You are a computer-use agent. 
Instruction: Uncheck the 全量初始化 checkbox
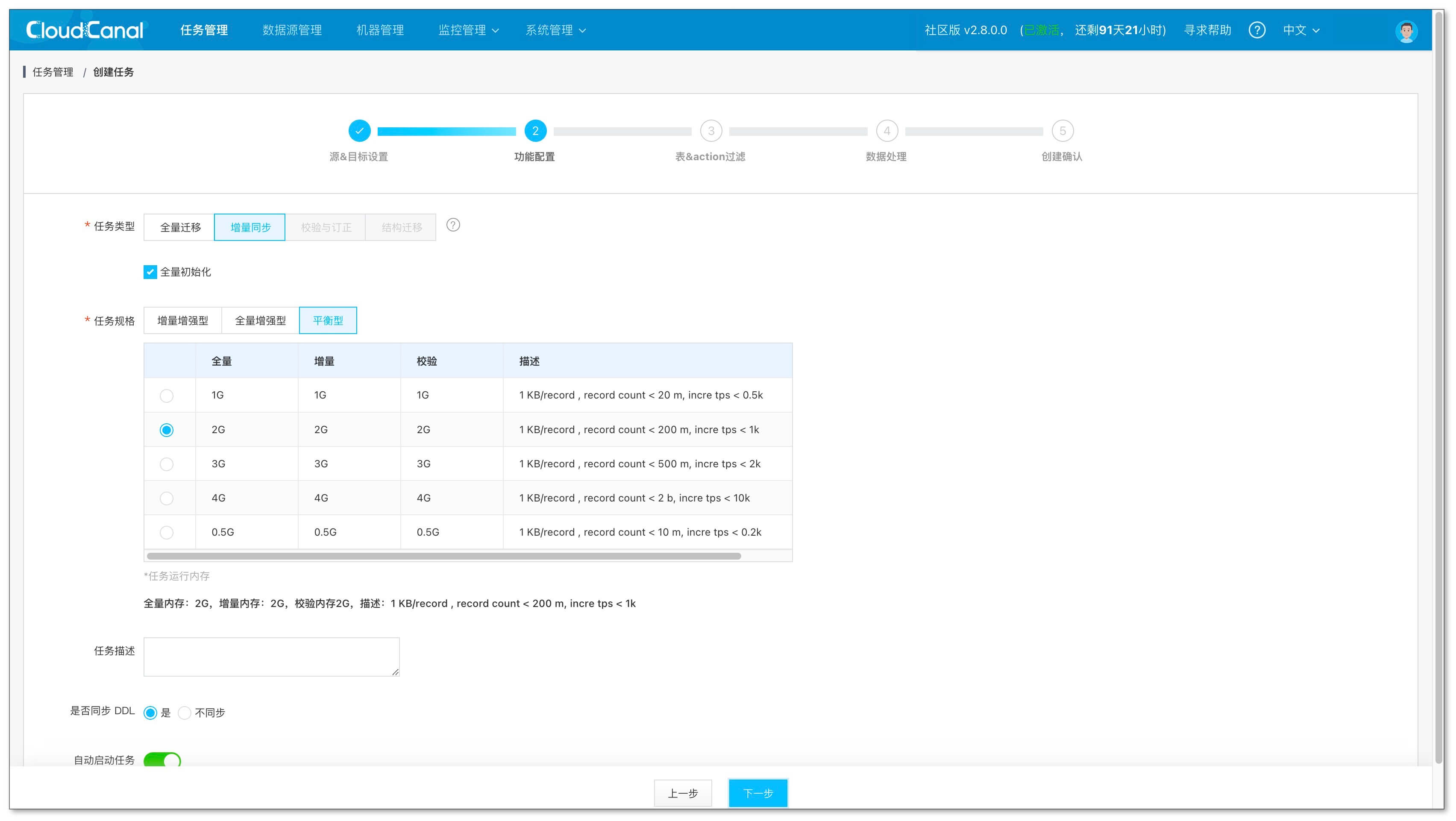click(x=150, y=273)
